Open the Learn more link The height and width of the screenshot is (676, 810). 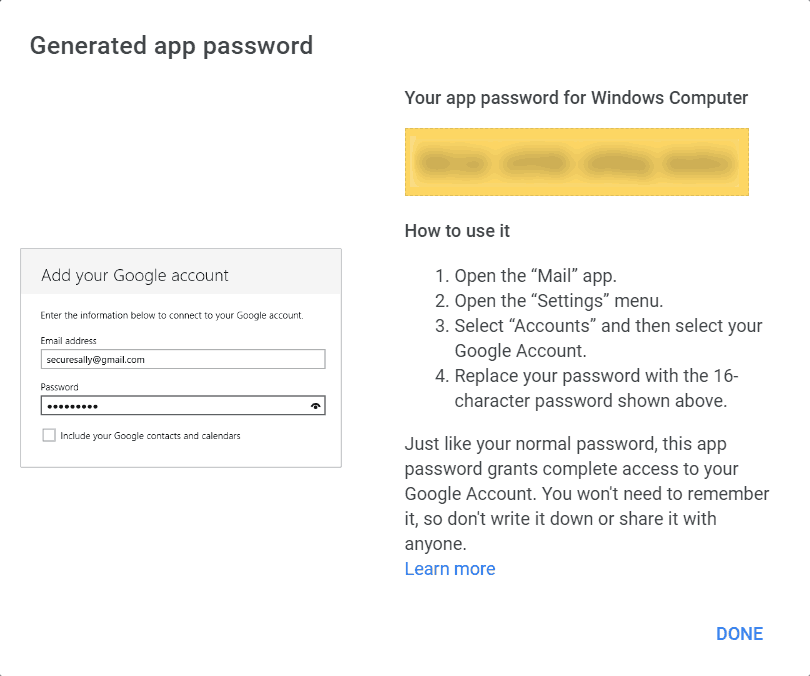[x=449, y=569]
